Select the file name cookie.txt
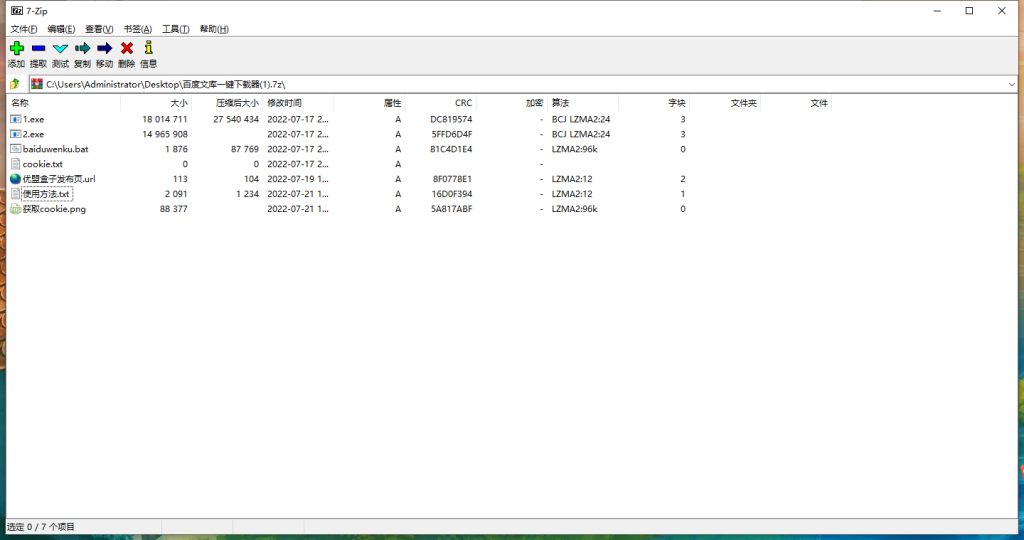 (42, 164)
